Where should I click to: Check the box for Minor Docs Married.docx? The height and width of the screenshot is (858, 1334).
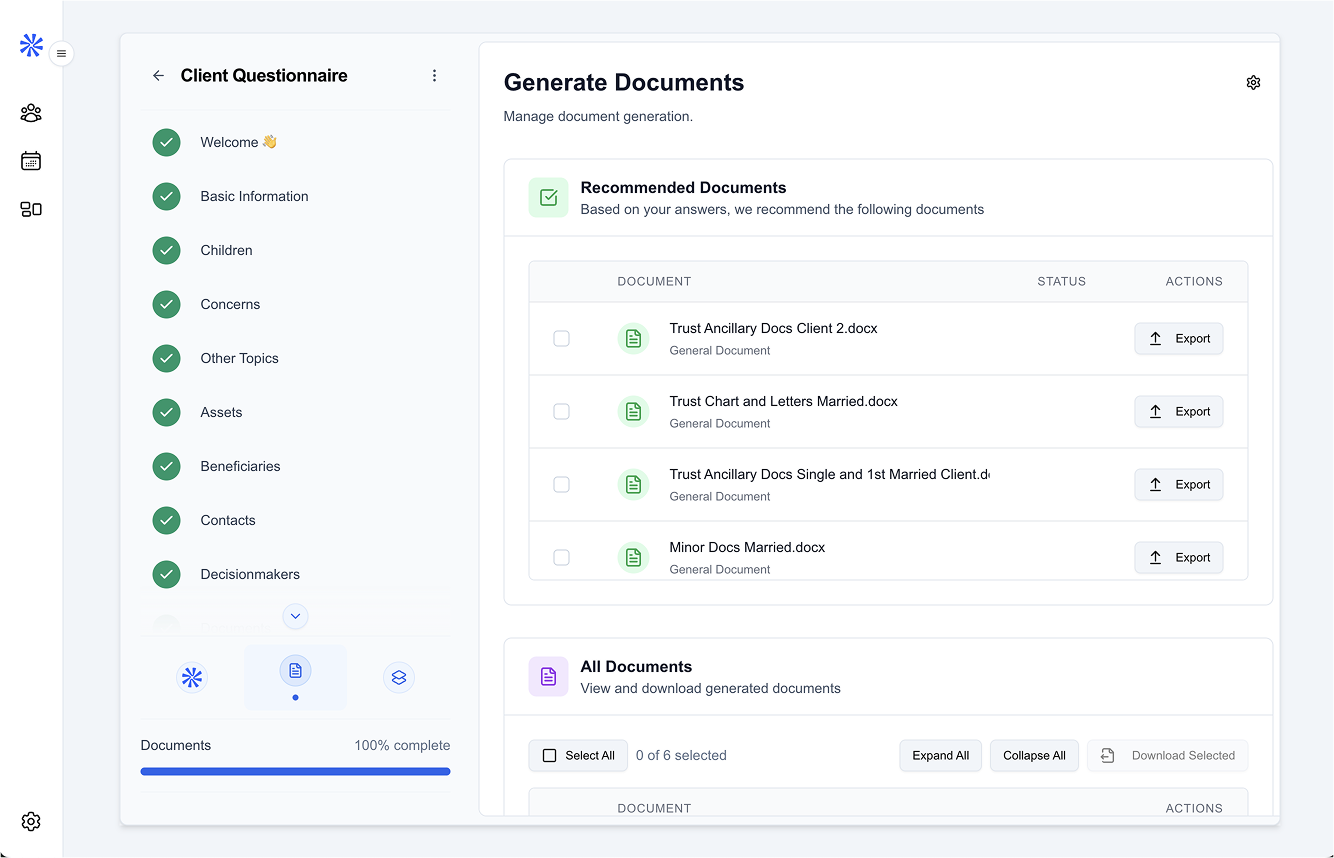(x=561, y=557)
